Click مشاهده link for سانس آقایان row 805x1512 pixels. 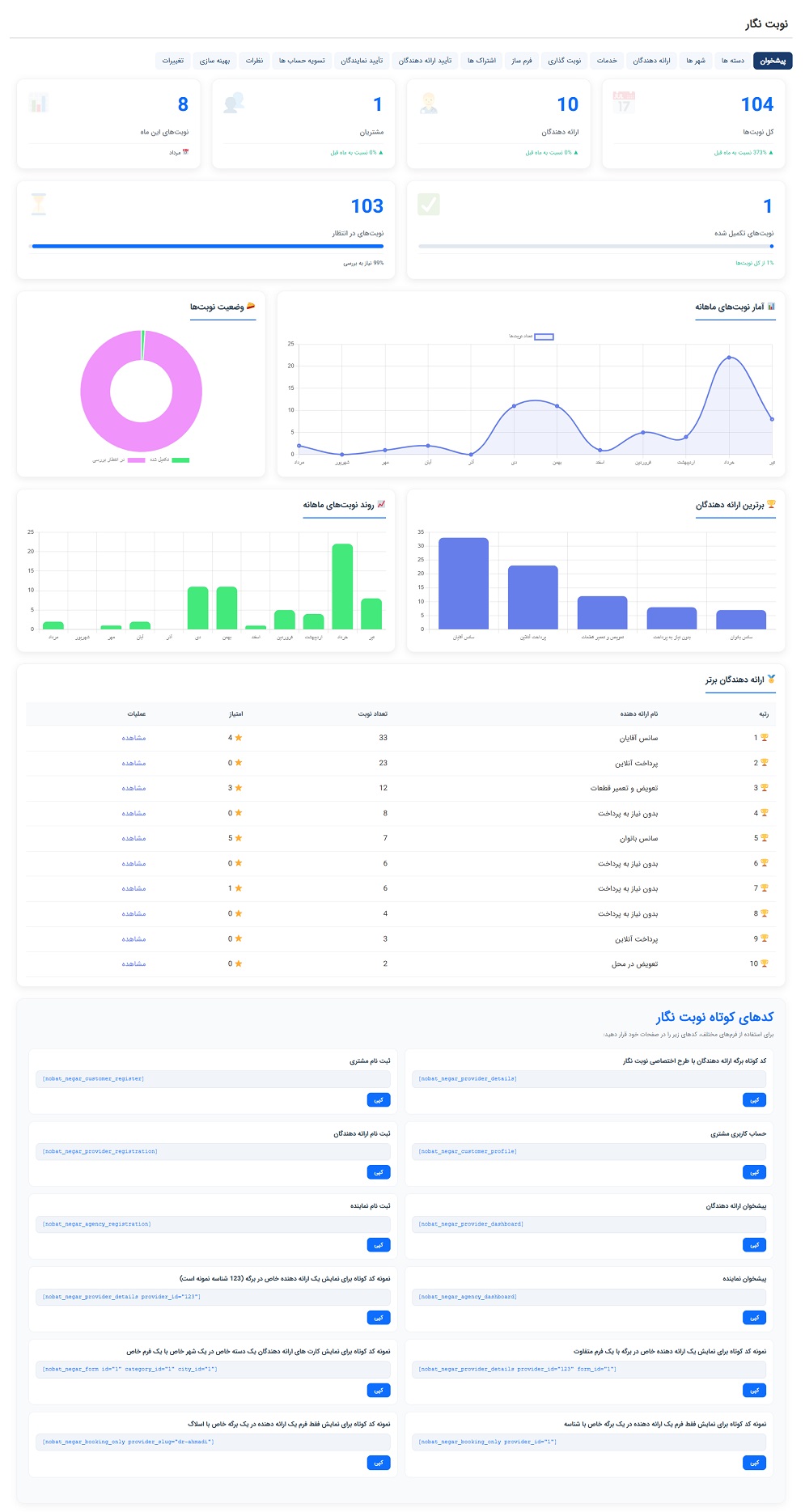133,738
